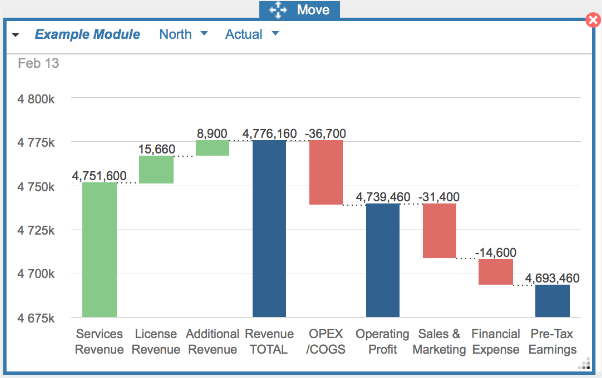Expand the panel menu triangle beside Example Module
The image size is (602, 378).
(15, 35)
